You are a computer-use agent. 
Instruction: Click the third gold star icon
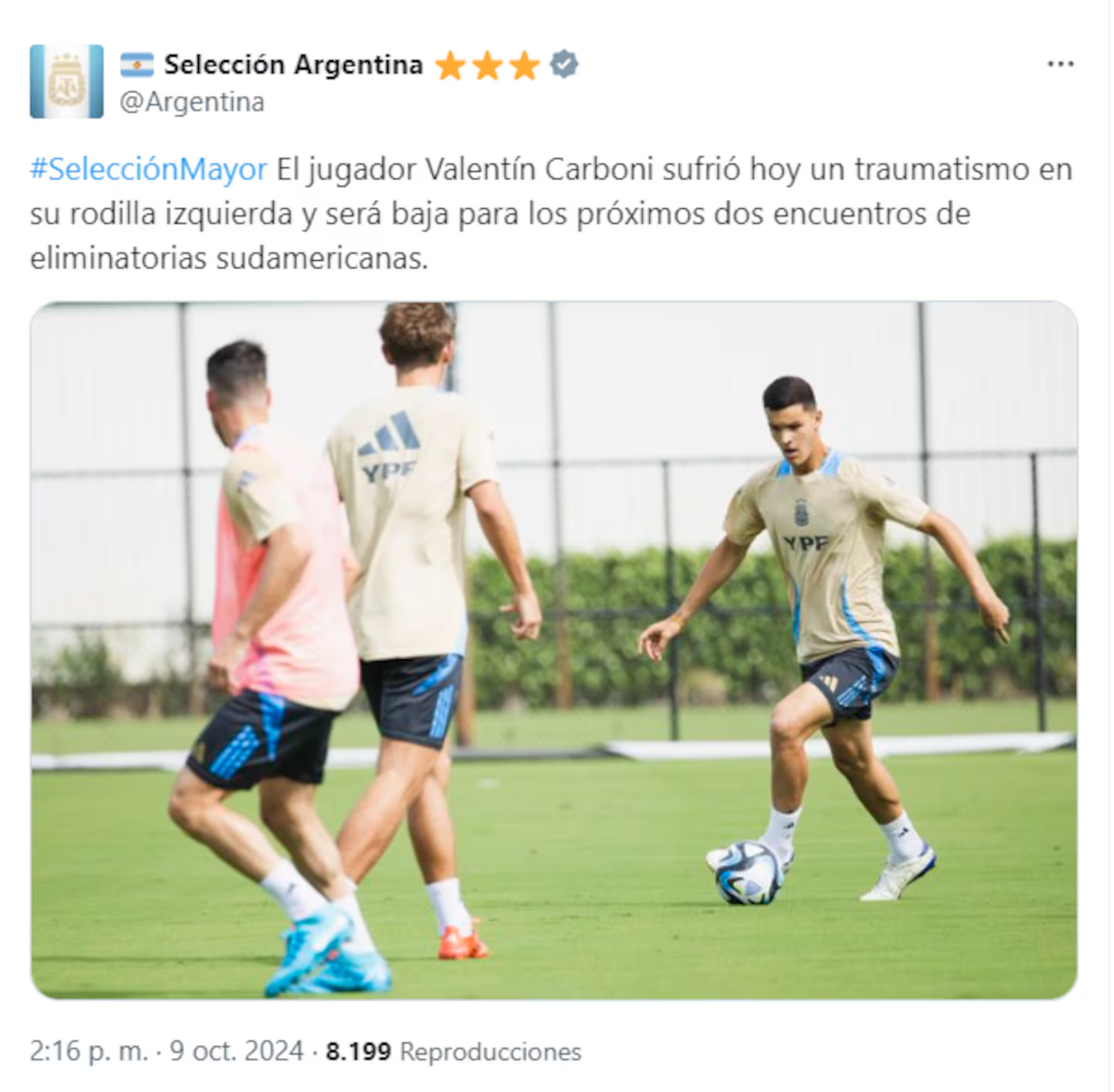click(x=525, y=67)
